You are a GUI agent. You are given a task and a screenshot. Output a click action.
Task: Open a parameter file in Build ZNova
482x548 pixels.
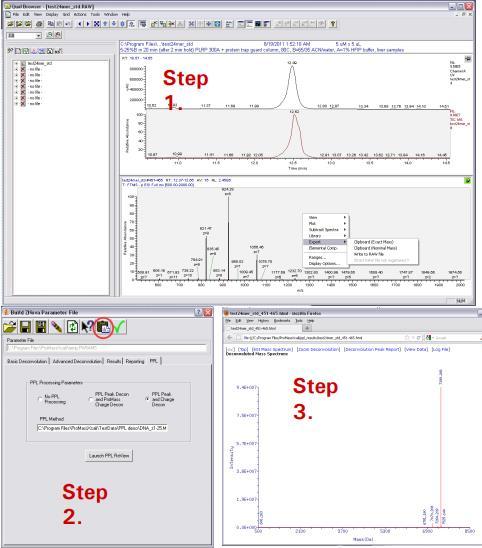point(10,327)
